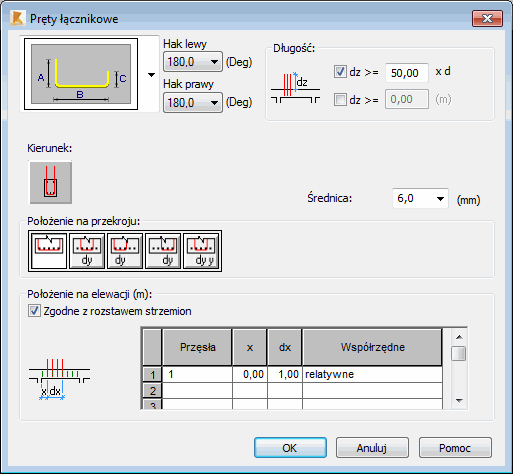This screenshot has width=513, height=474.
Task: Select the first section position icon without dy
Action: tap(49, 251)
